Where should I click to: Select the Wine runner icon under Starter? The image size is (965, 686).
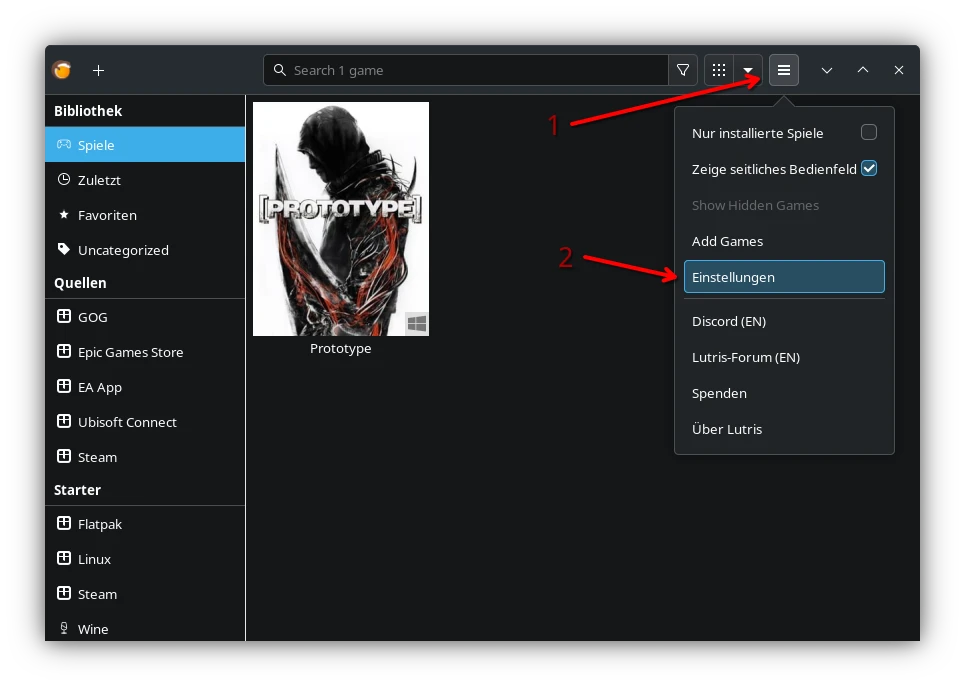[x=63, y=628]
